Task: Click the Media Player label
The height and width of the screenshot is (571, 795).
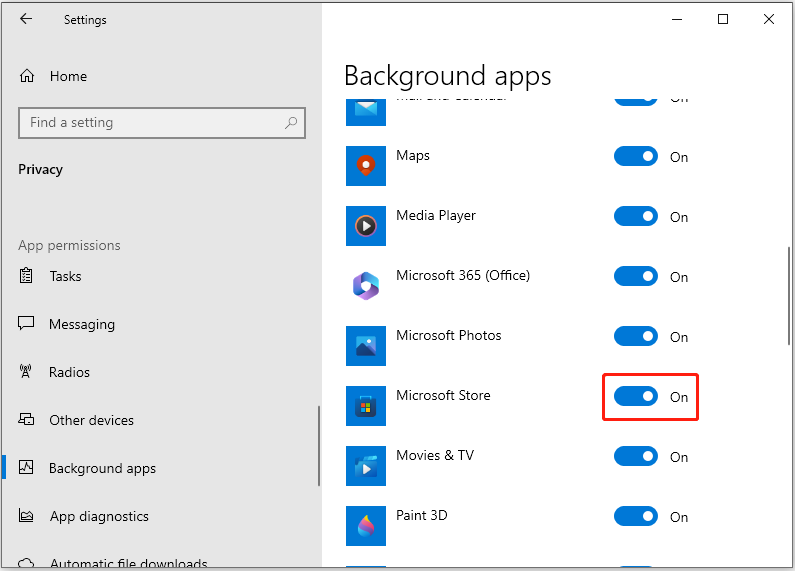Action: [436, 216]
